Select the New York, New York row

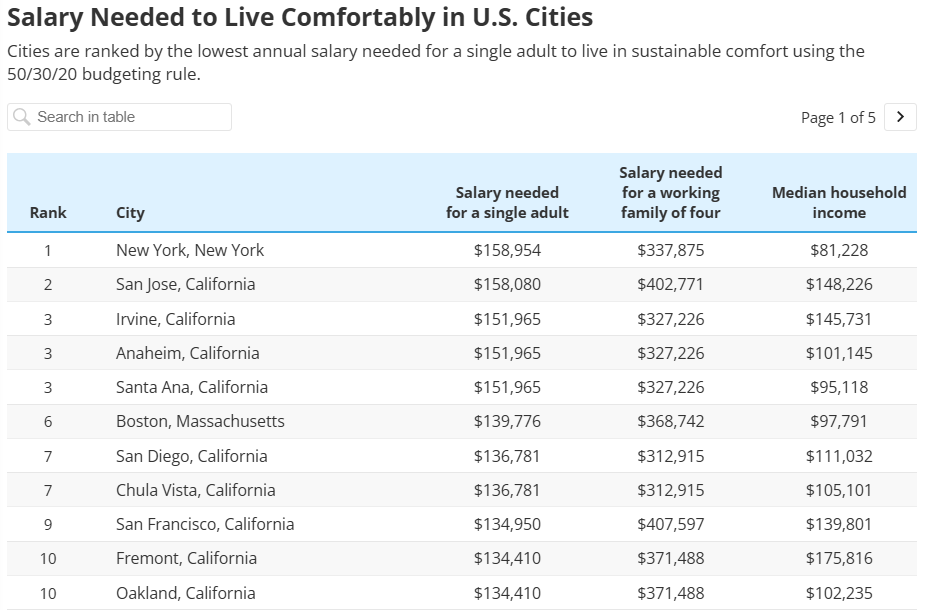click(190, 250)
